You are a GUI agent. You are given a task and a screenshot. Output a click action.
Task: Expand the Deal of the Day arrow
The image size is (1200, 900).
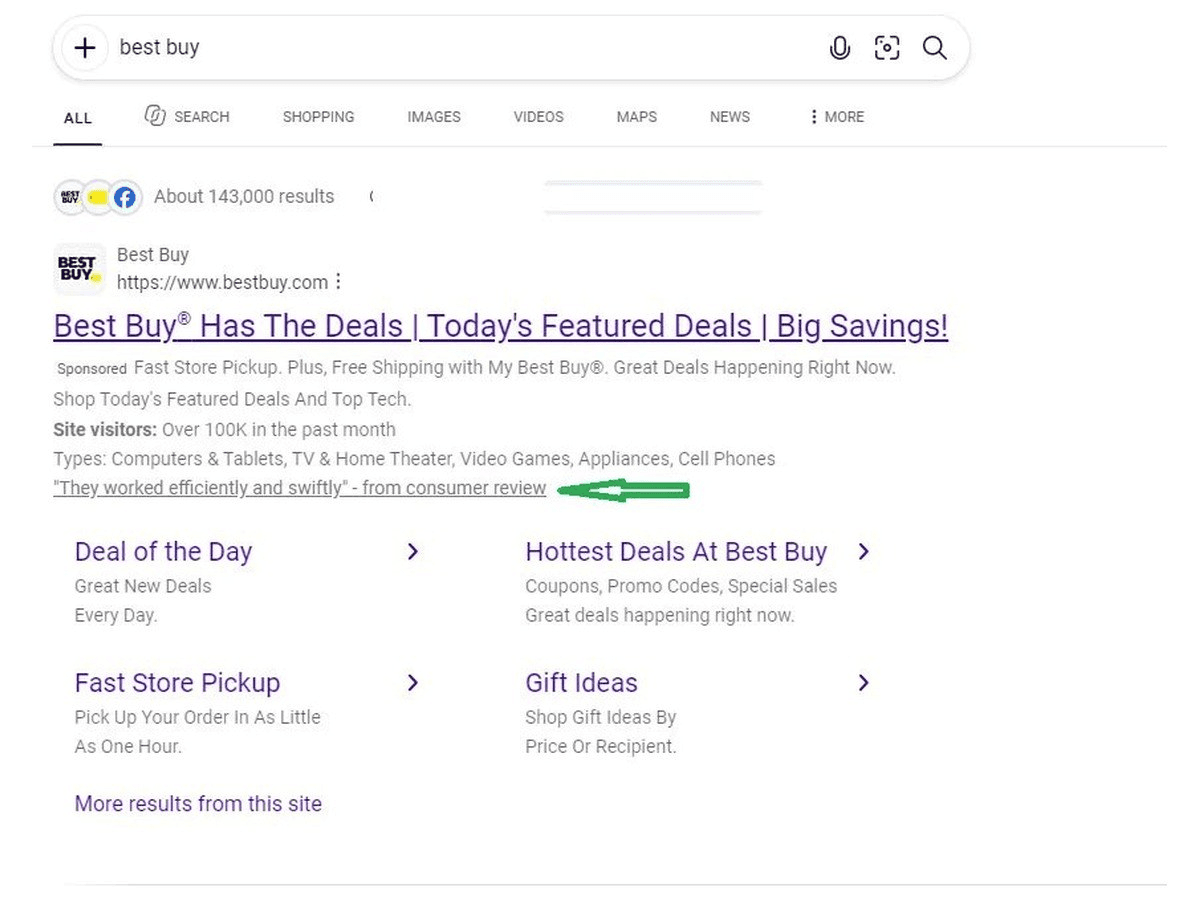[412, 552]
